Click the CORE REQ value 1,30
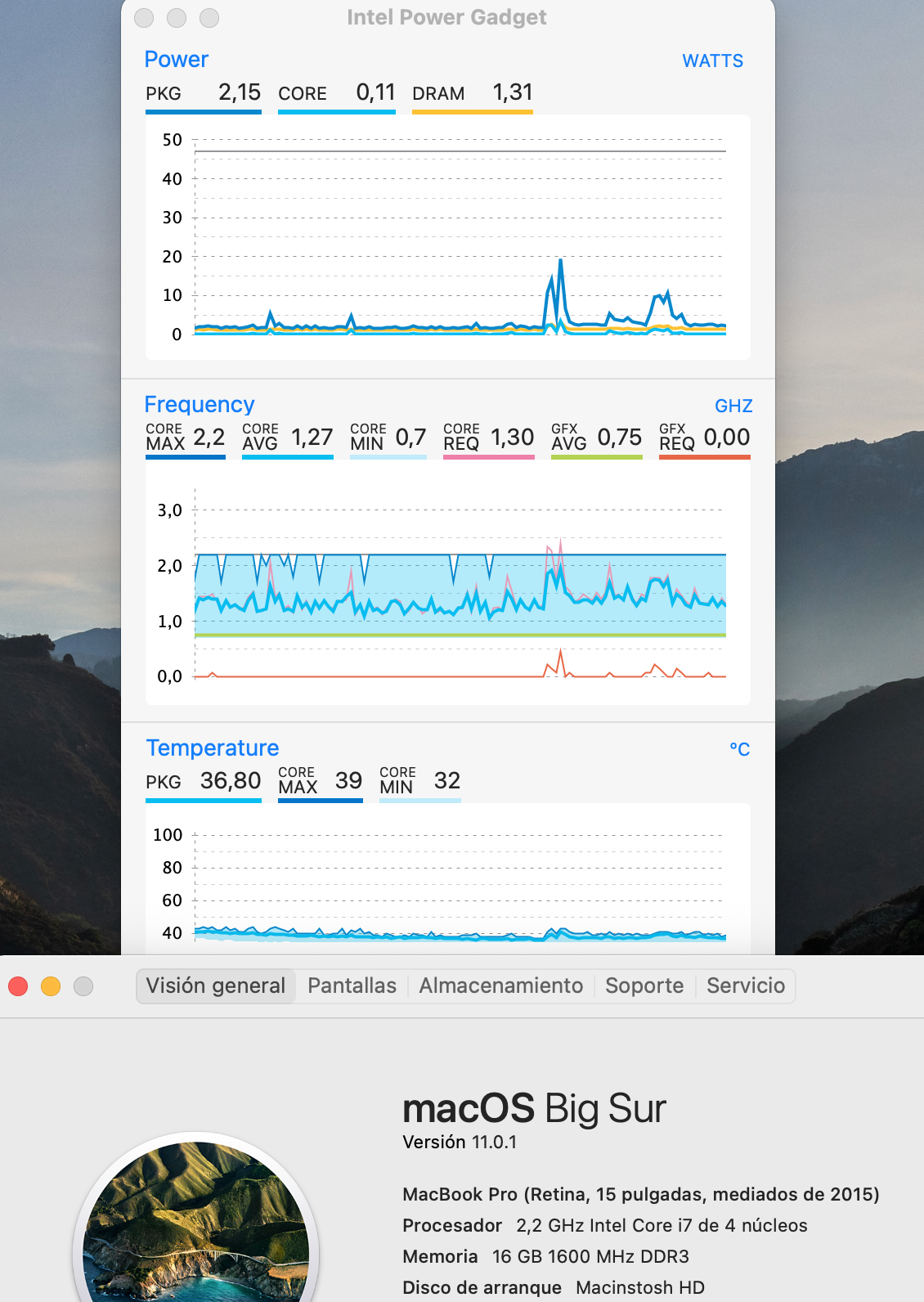 click(513, 438)
